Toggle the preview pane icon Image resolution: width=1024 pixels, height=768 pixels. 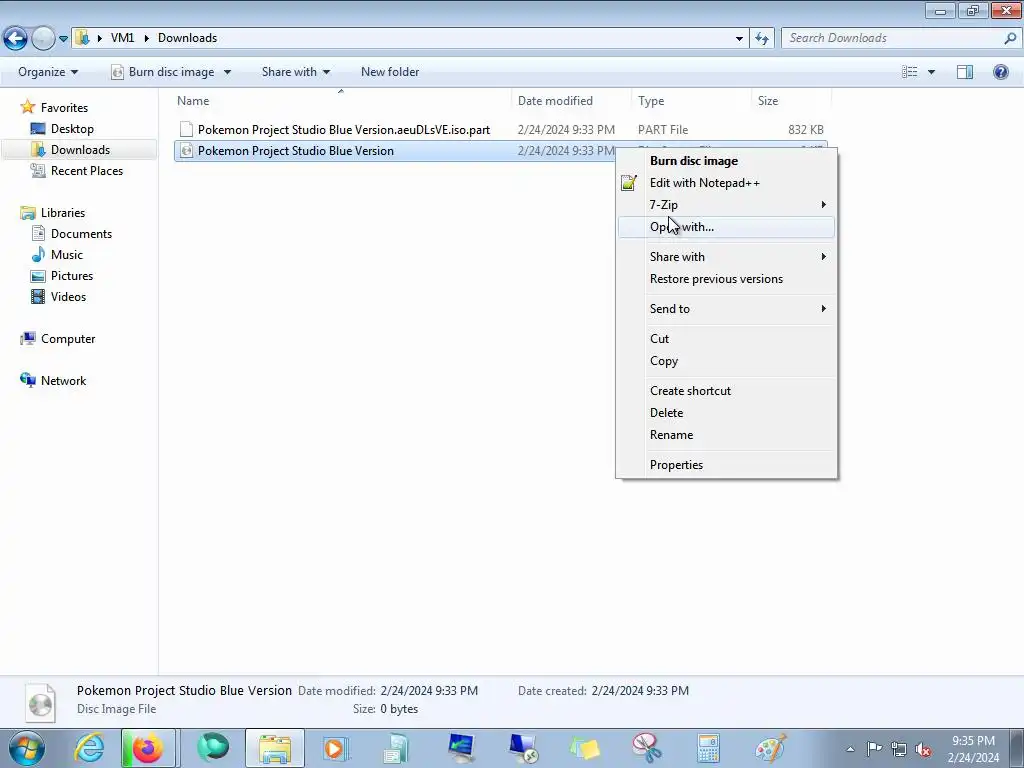(x=965, y=72)
